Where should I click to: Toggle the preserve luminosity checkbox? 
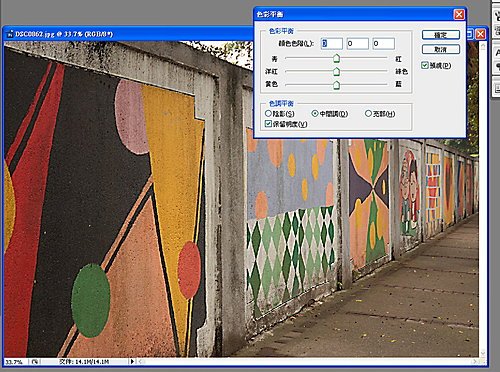coord(268,124)
